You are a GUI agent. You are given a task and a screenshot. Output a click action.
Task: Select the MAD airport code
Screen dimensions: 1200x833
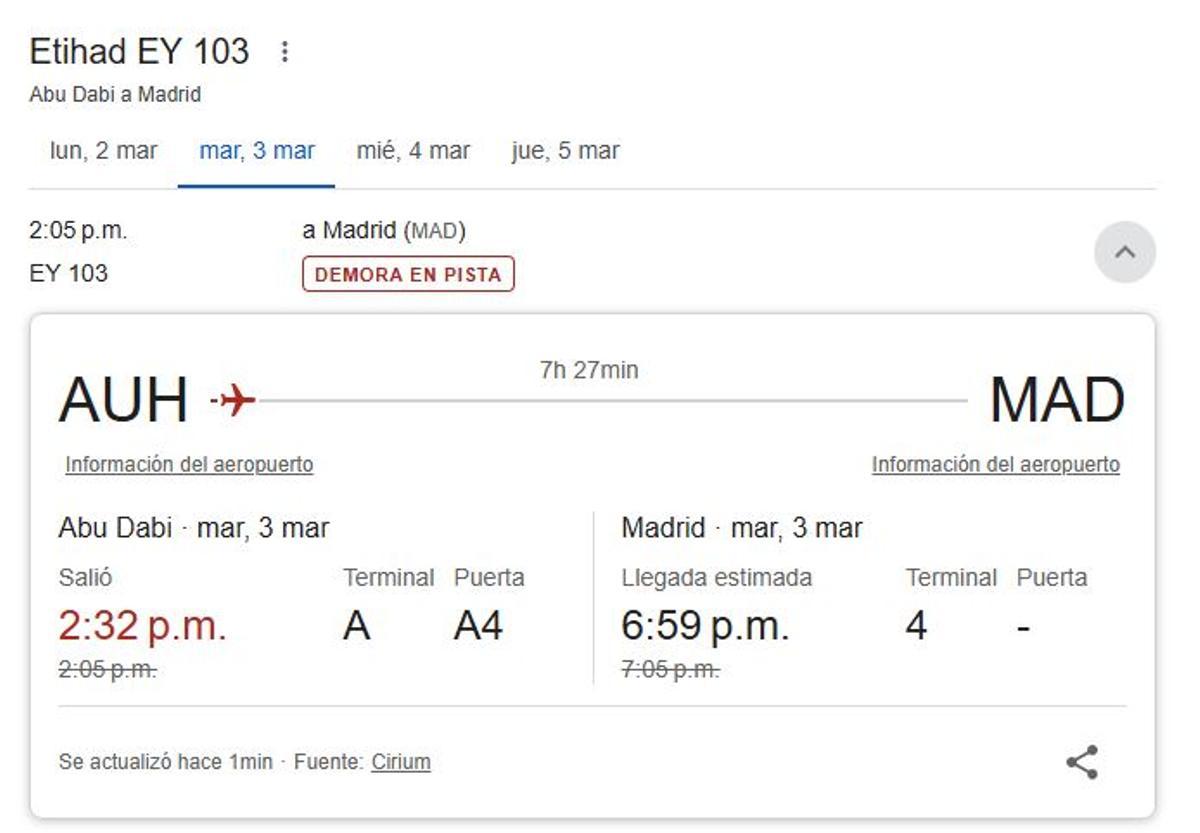click(1056, 396)
